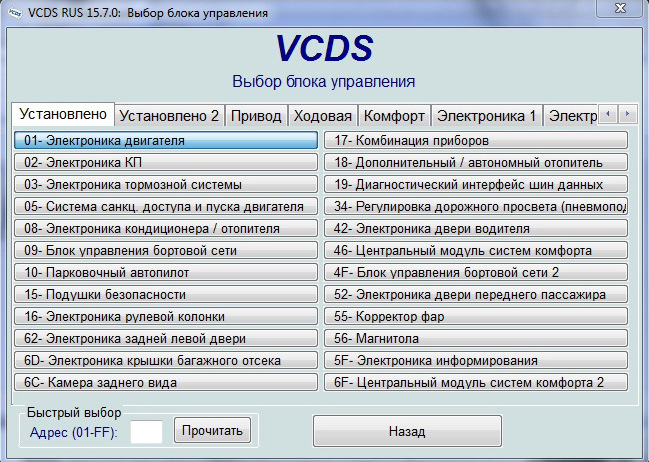Open 17- Комбинация приборов

[476, 140]
